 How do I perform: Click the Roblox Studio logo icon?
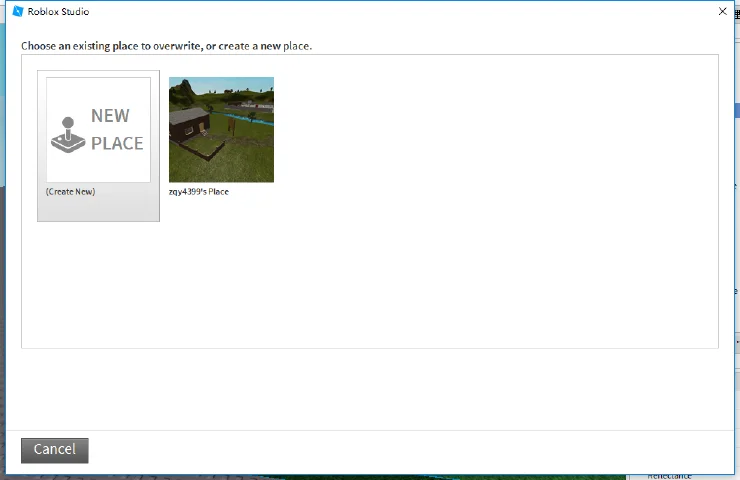click(18, 11)
